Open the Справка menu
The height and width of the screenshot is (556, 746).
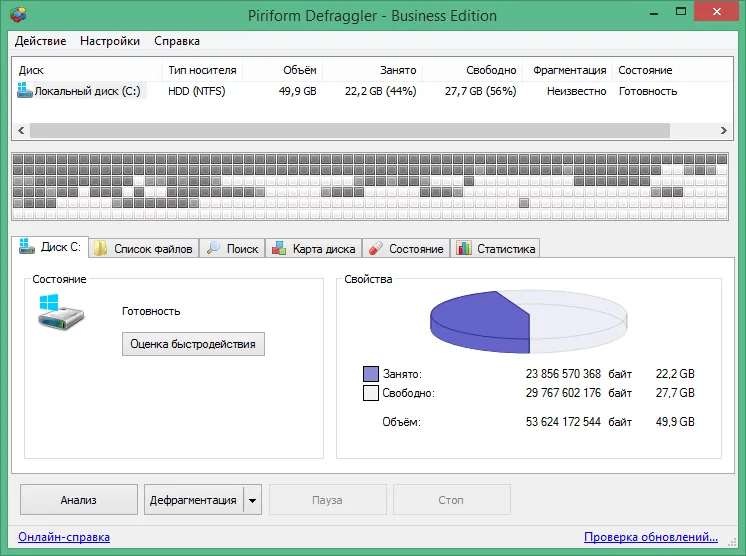coord(177,41)
